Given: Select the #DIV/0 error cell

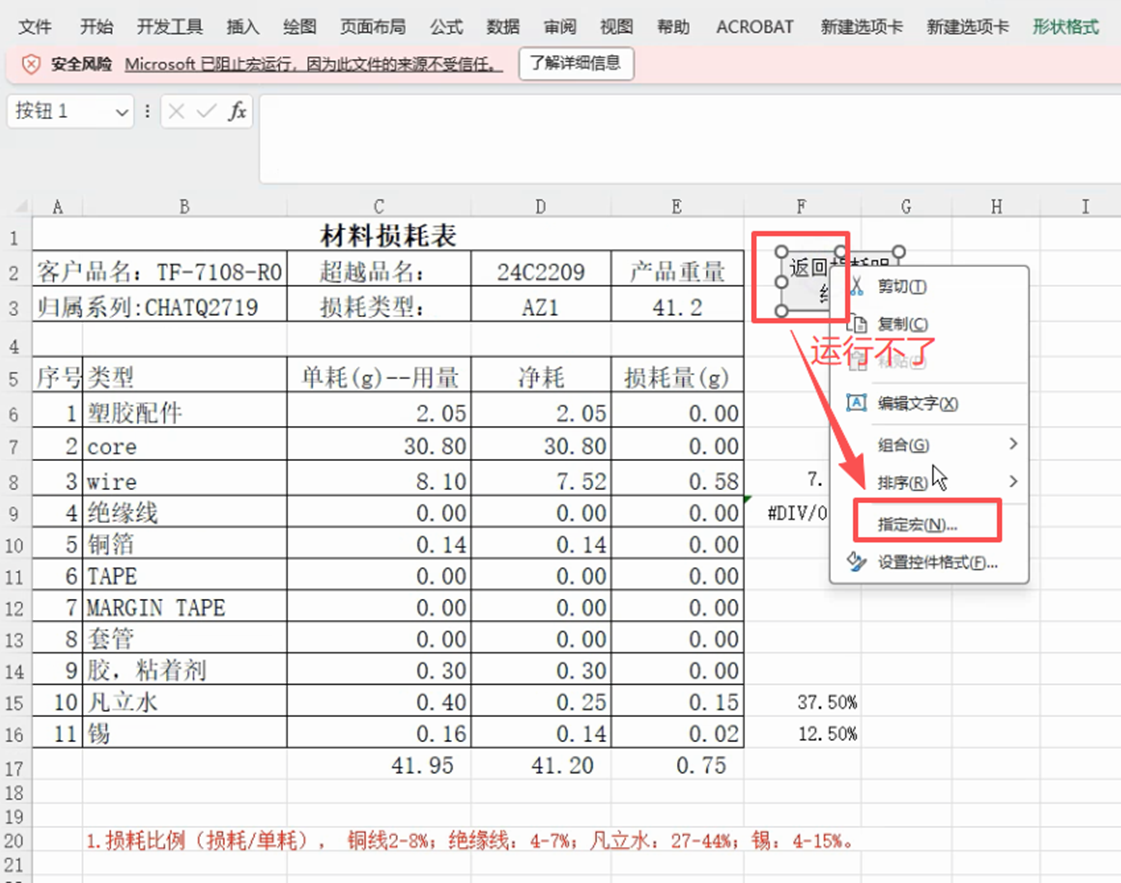Looking at the screenshot, I should click(799, 513).
